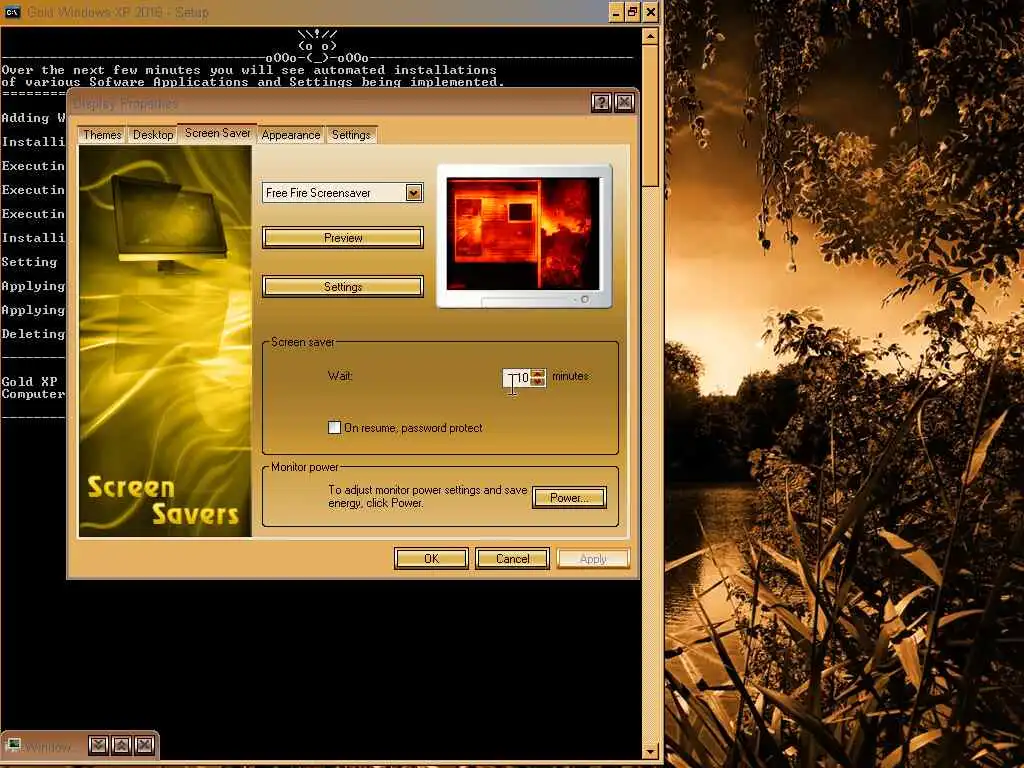Confirm the dialog with OK
The height and width of the screenshot is (768, 1024).
tap(431, 559)
